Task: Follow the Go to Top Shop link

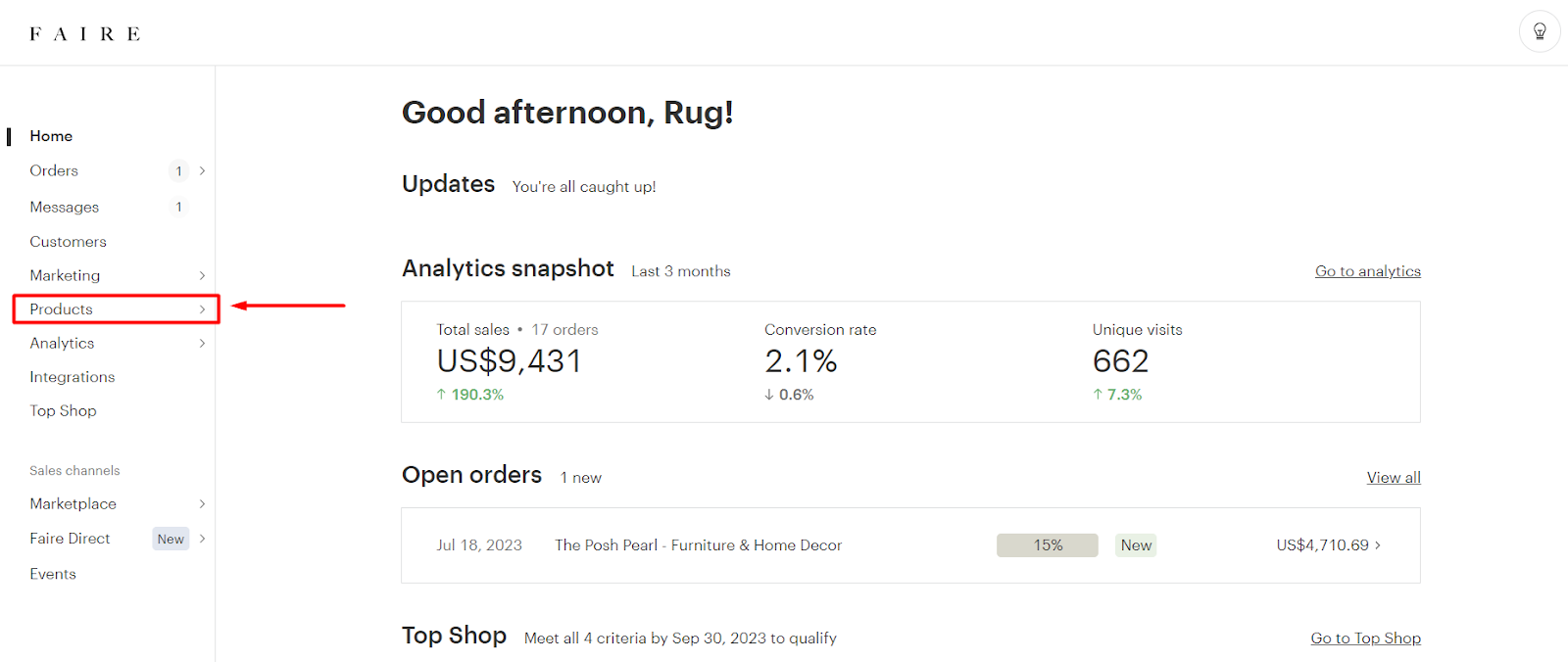Action: click(1365, 638)
